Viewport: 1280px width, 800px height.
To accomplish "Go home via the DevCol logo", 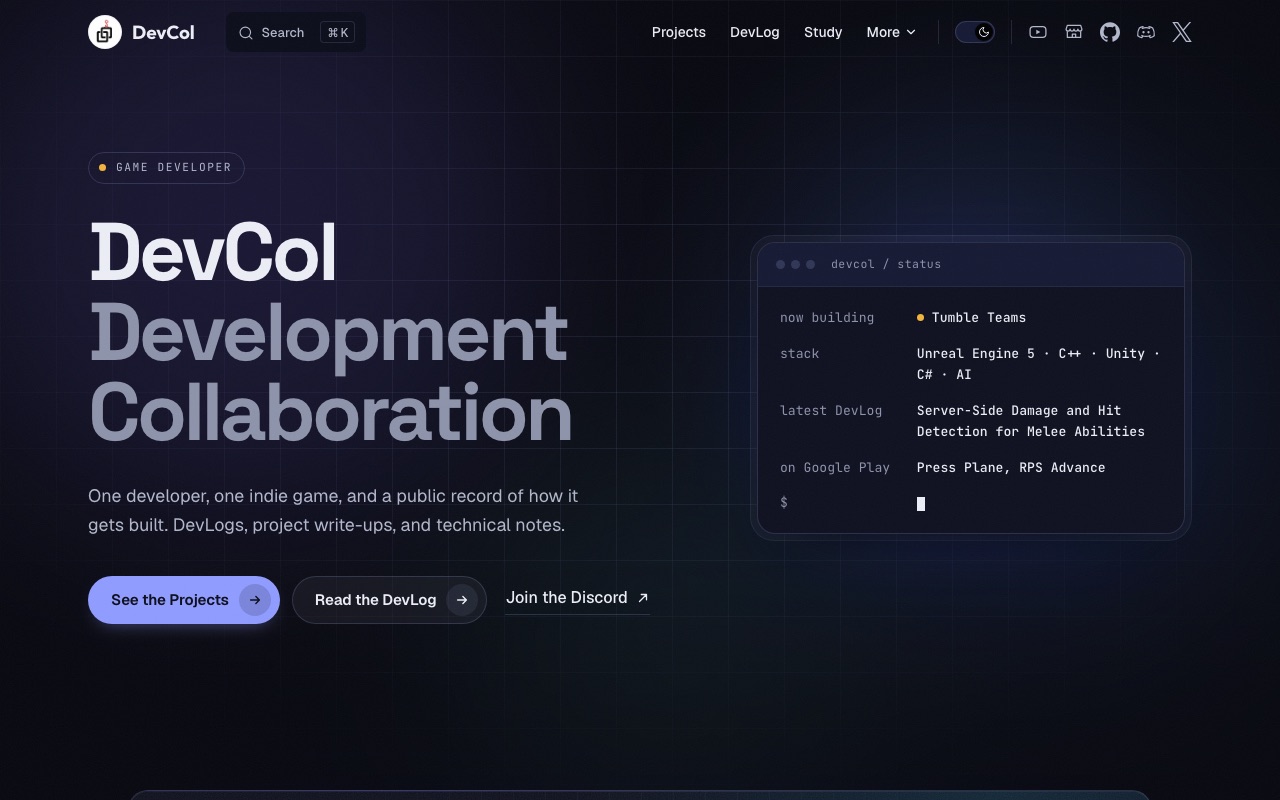I will 141,32.
